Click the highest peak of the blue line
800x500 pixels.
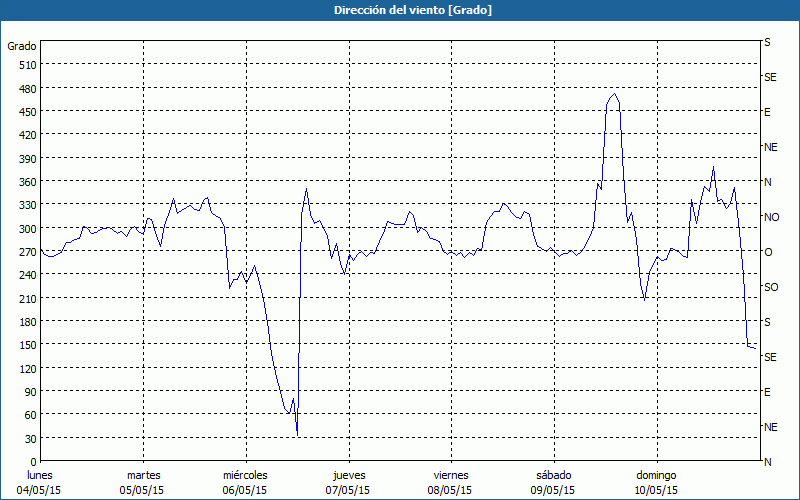click(614, 94)
